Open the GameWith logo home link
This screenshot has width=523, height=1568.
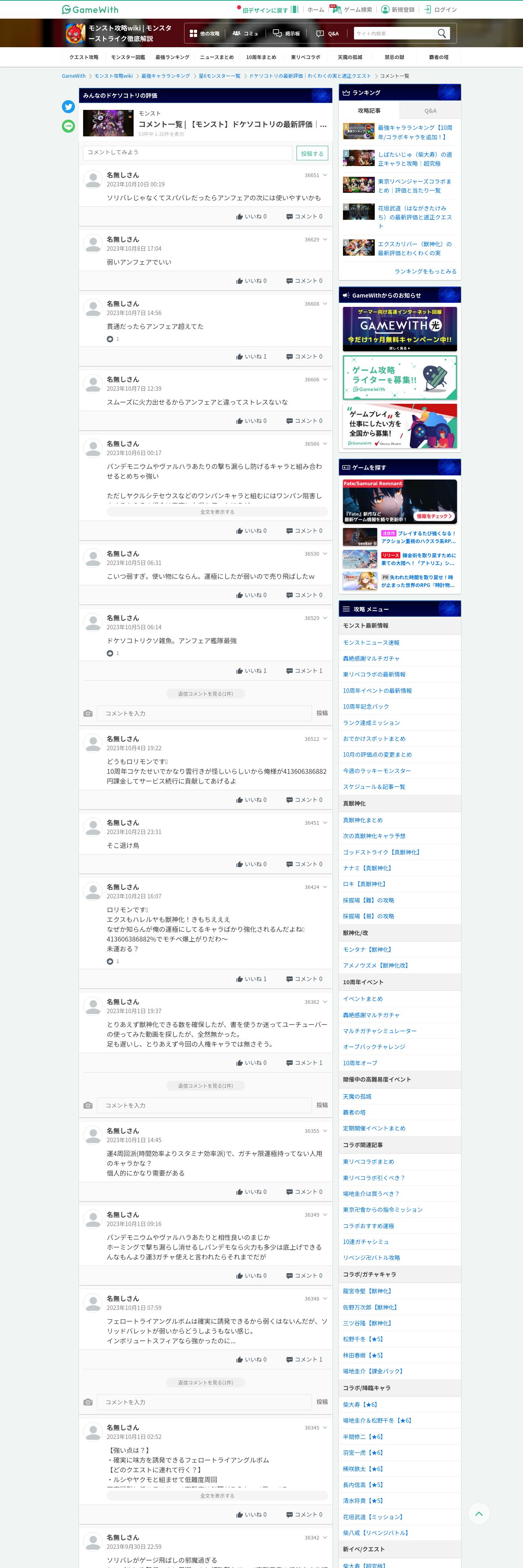[90, 9]
